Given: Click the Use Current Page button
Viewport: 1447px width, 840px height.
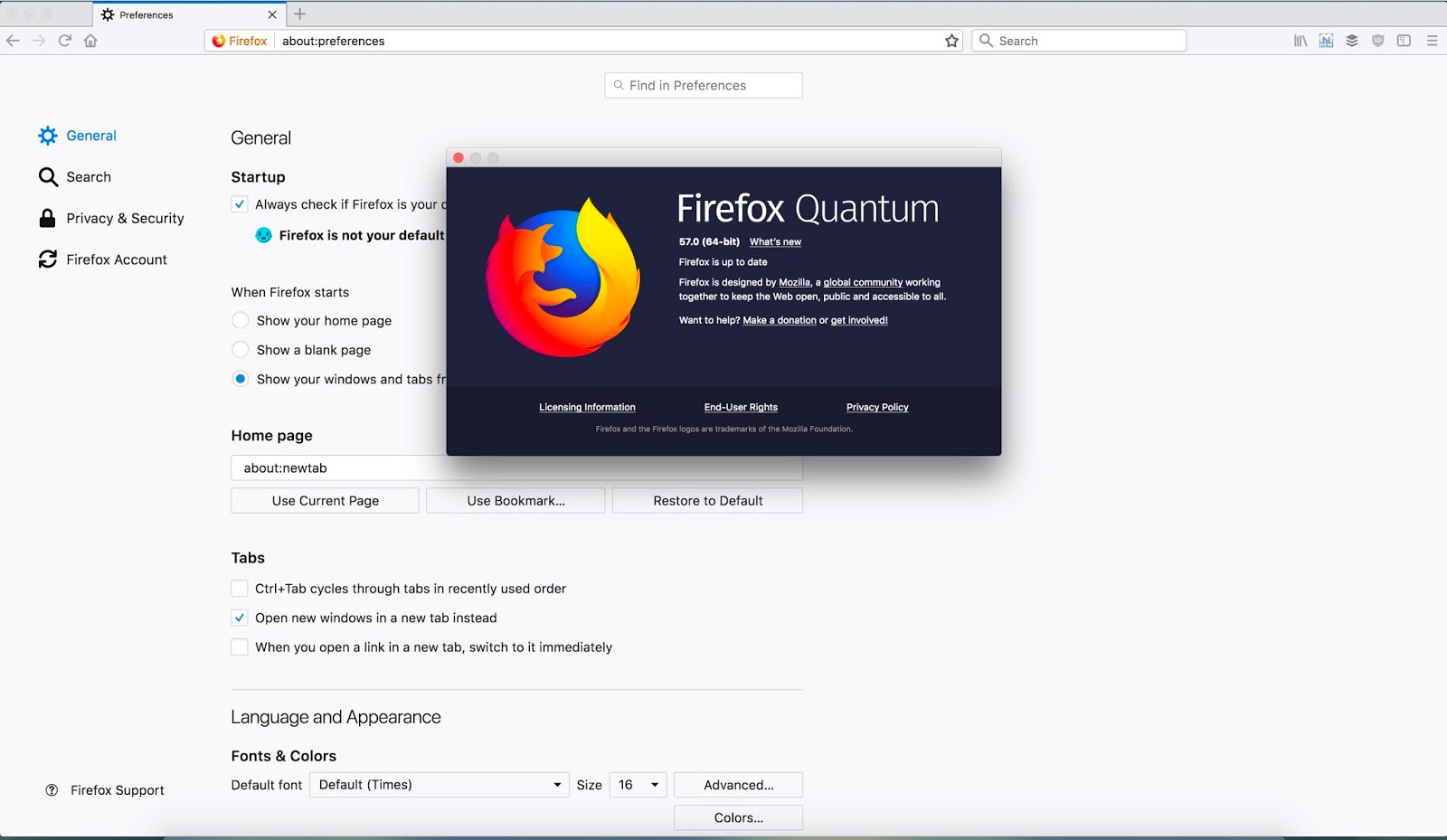Looking at the screenshot, I should [325, 501].
